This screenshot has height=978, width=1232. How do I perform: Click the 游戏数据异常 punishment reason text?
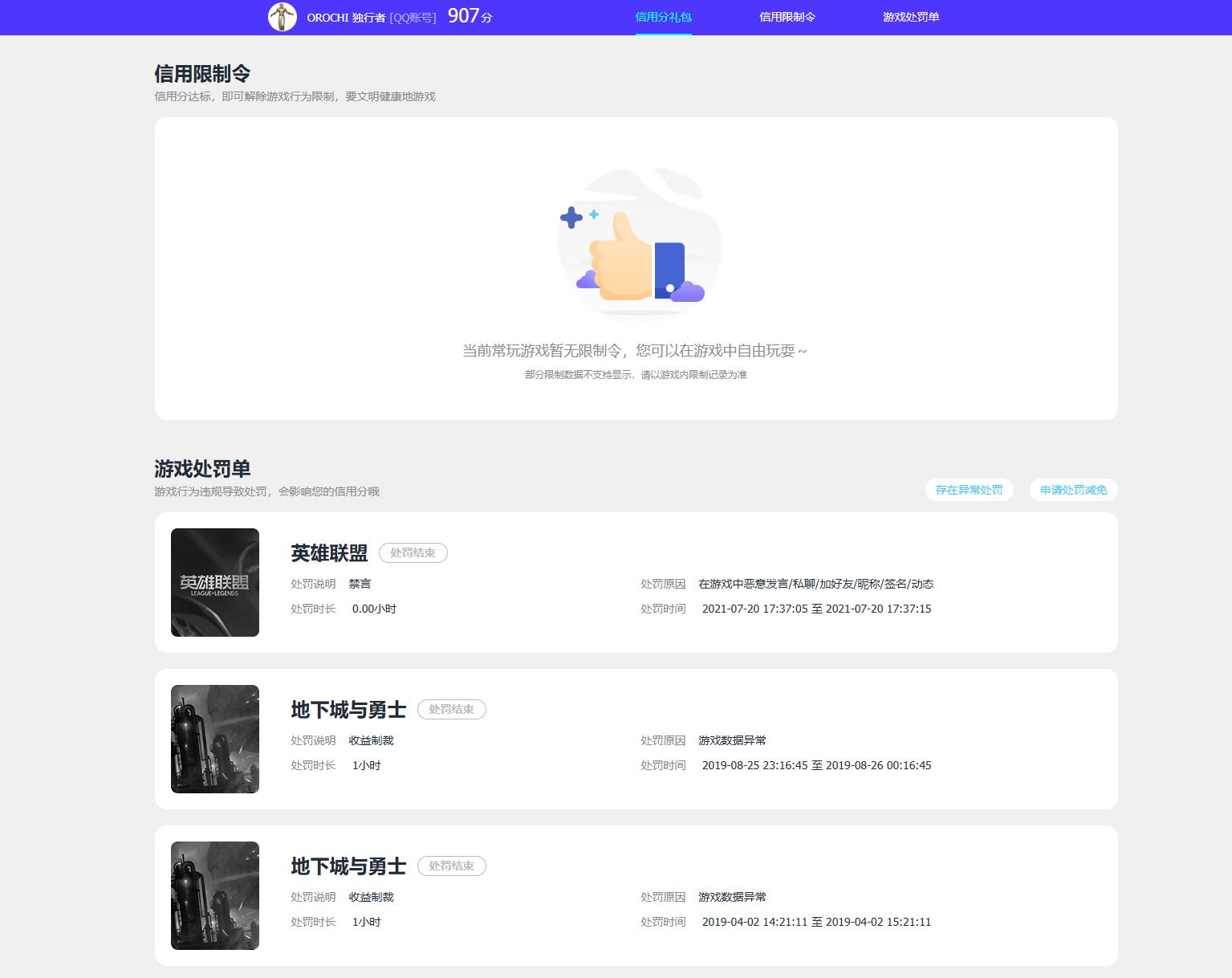pyautogui.click(x=731, y=740)
